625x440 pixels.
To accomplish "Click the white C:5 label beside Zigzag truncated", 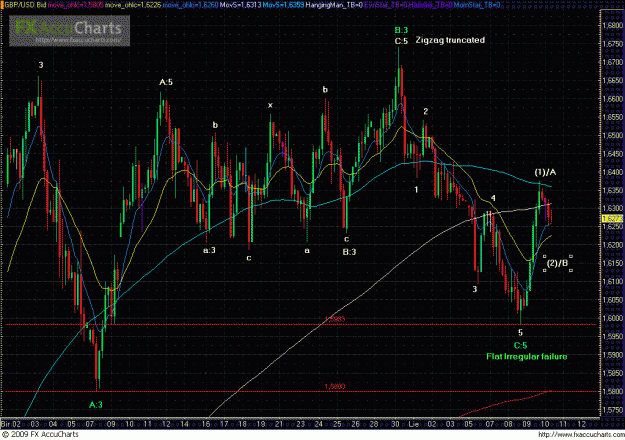I will tap(401, 41).
